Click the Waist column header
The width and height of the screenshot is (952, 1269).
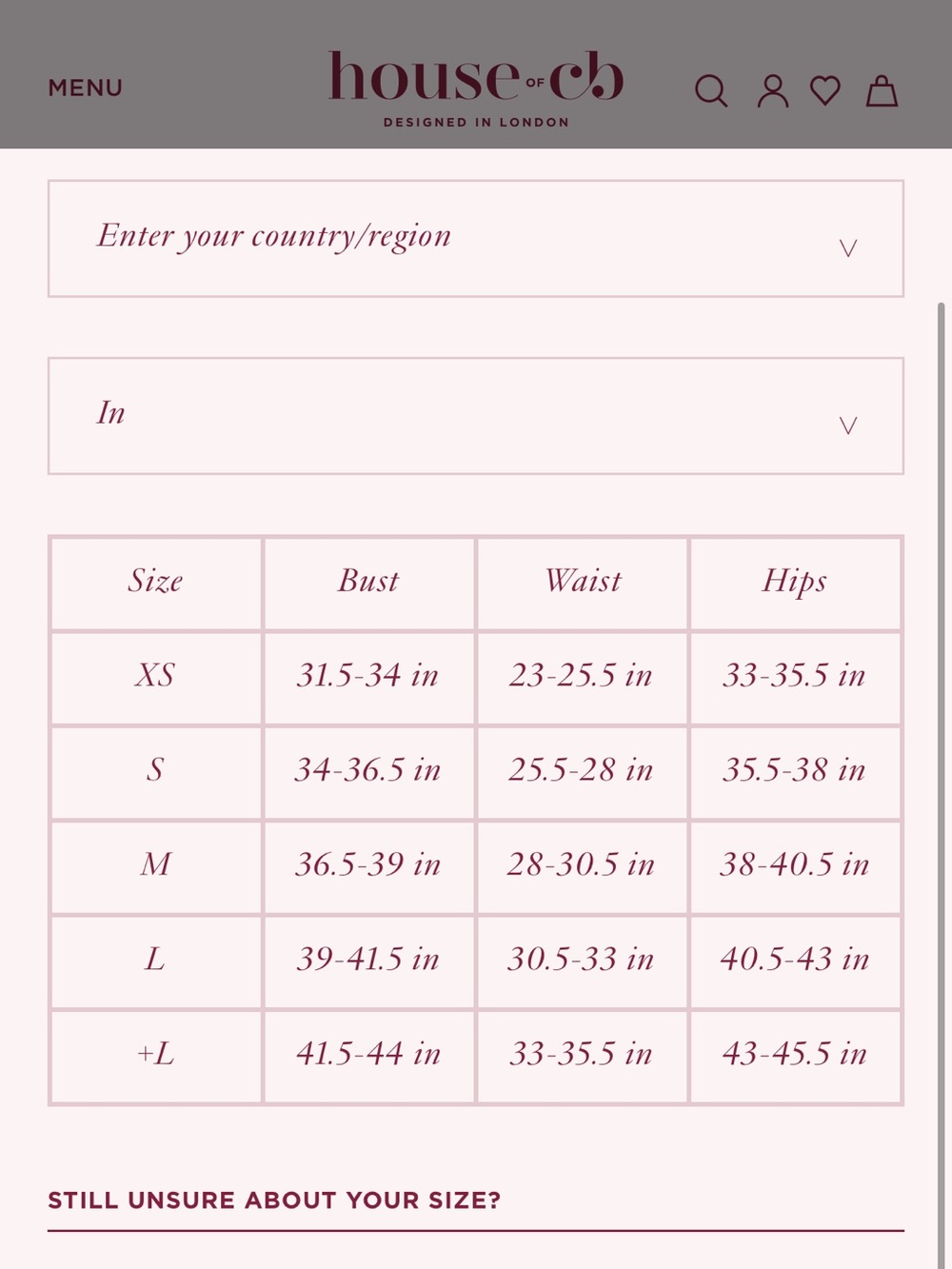583,583
